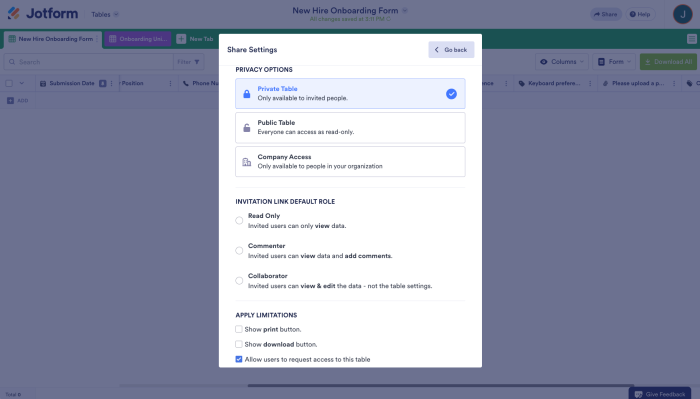This screenshot has width=700, height=399.
Task: Open the Form dropdown
Action: (x=614, y=62)
